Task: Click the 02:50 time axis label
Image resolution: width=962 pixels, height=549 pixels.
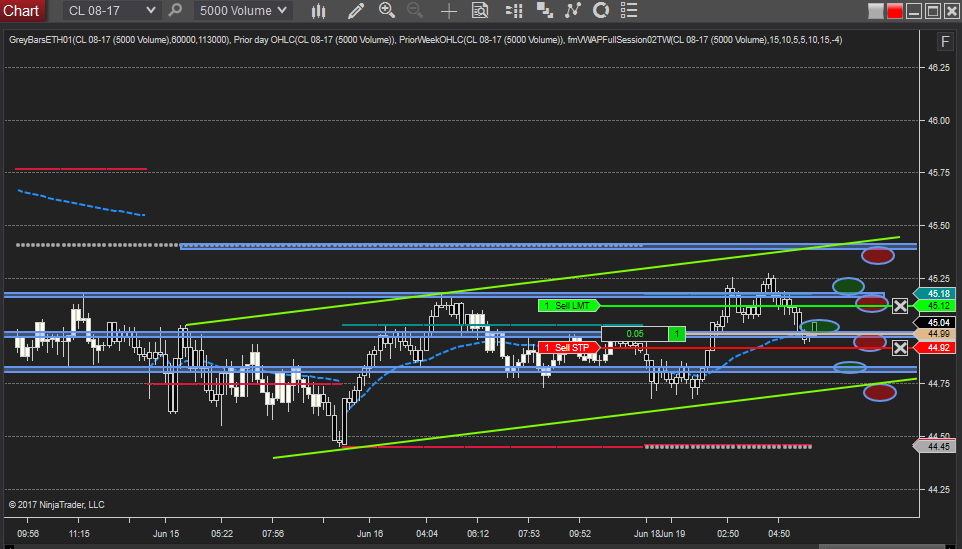Action: (728, 534)
